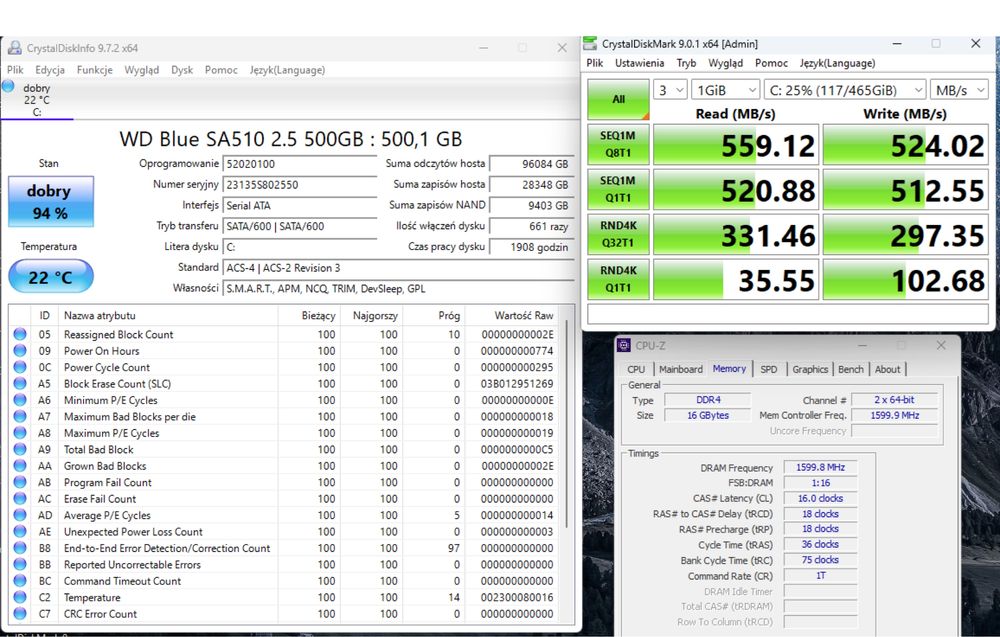Click status orb for Grown Bad Blocks
The height and width of the screenshot is (637, 1000).
[20, 466]
